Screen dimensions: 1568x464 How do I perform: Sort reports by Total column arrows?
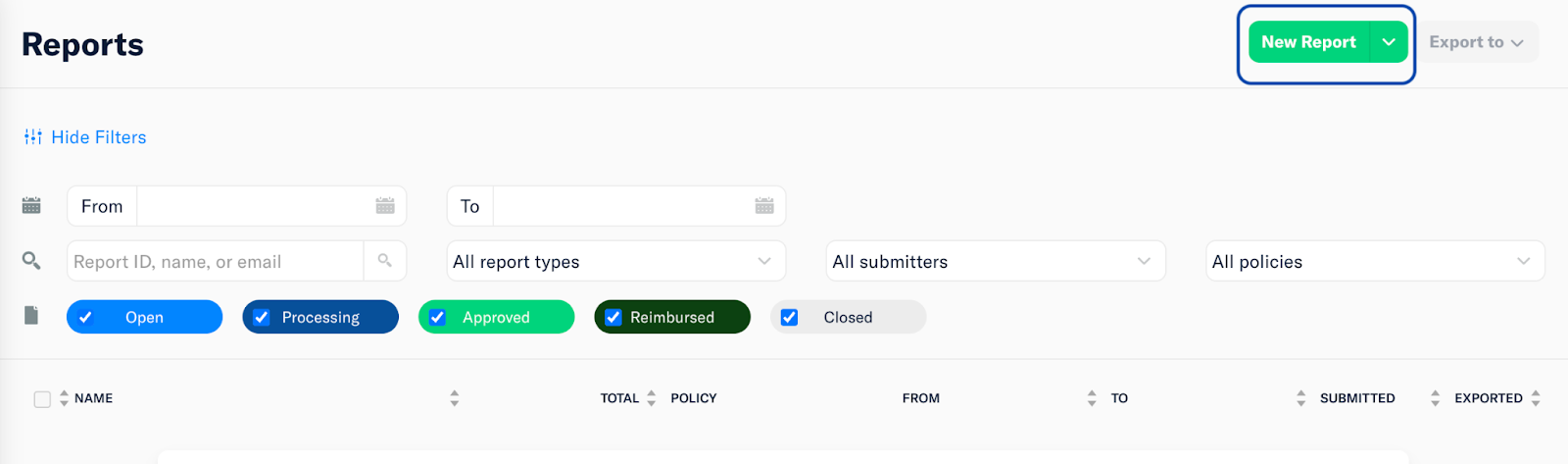[x=652, y=398]
